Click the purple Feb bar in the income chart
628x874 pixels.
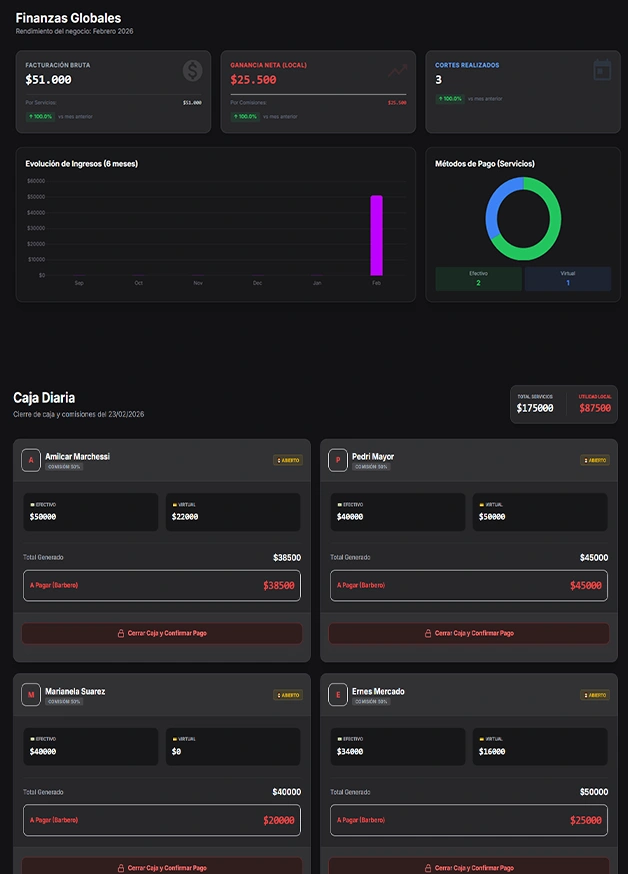pos(376,235)
